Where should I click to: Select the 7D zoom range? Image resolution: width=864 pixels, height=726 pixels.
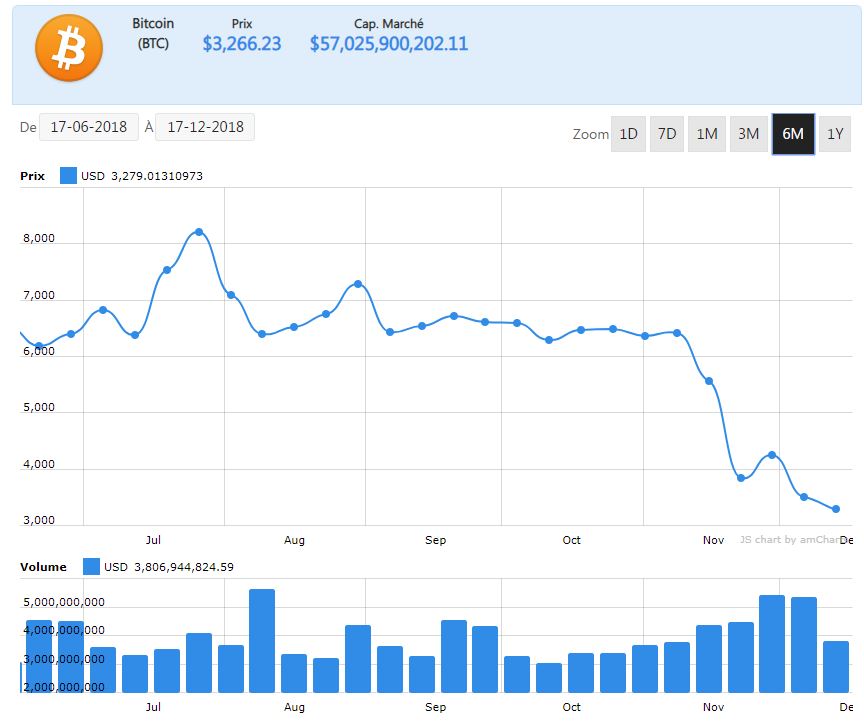pos(667,134)
